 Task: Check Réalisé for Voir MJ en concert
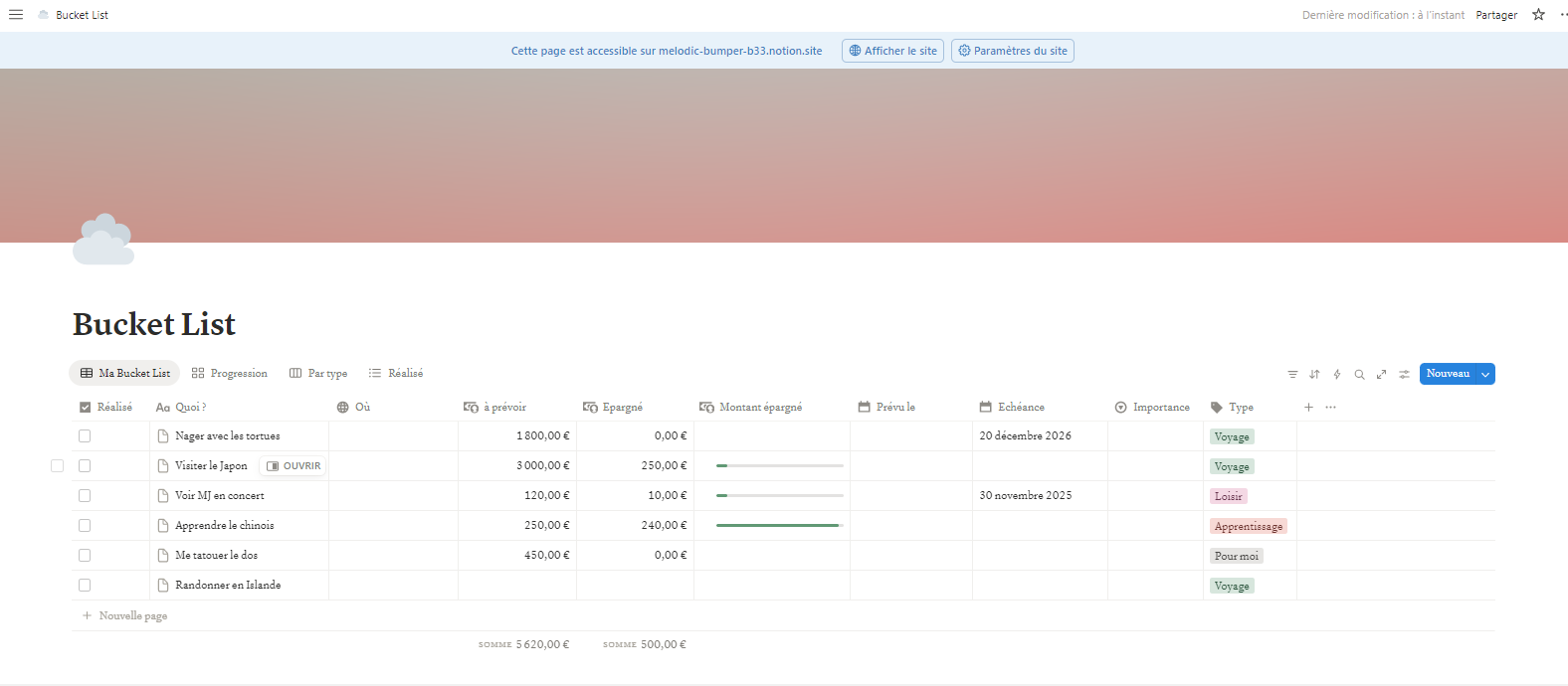tap(85, 496)
